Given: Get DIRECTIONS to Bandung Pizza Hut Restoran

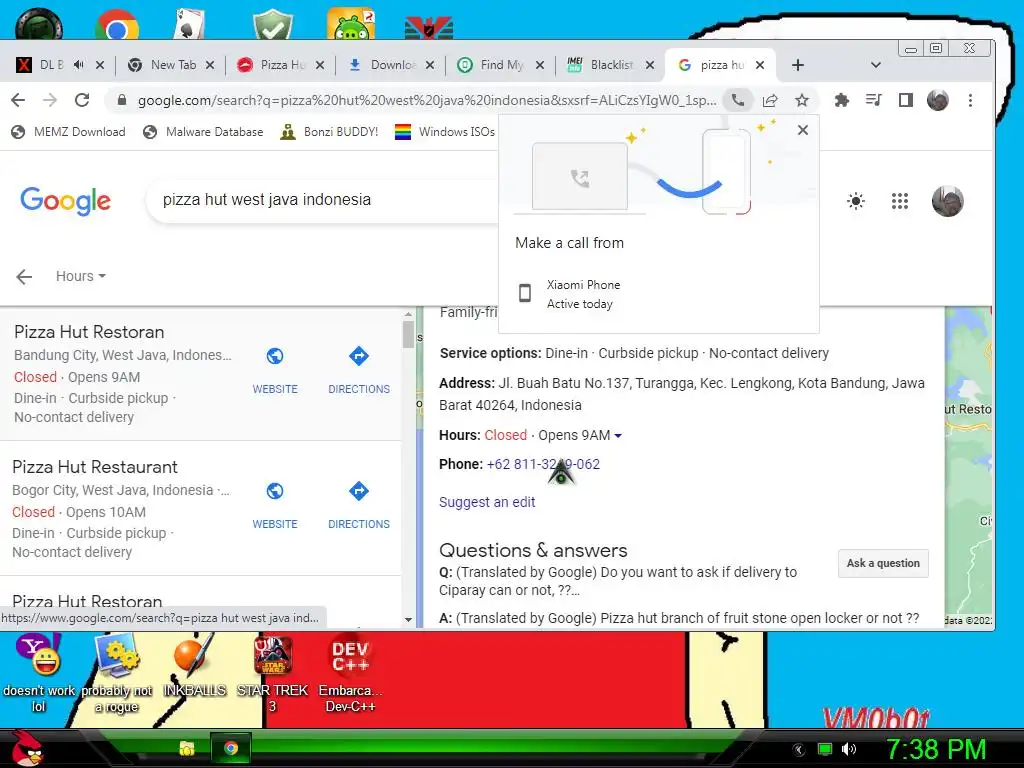Looking at the screenshot, I should click(x=359, y=370).
